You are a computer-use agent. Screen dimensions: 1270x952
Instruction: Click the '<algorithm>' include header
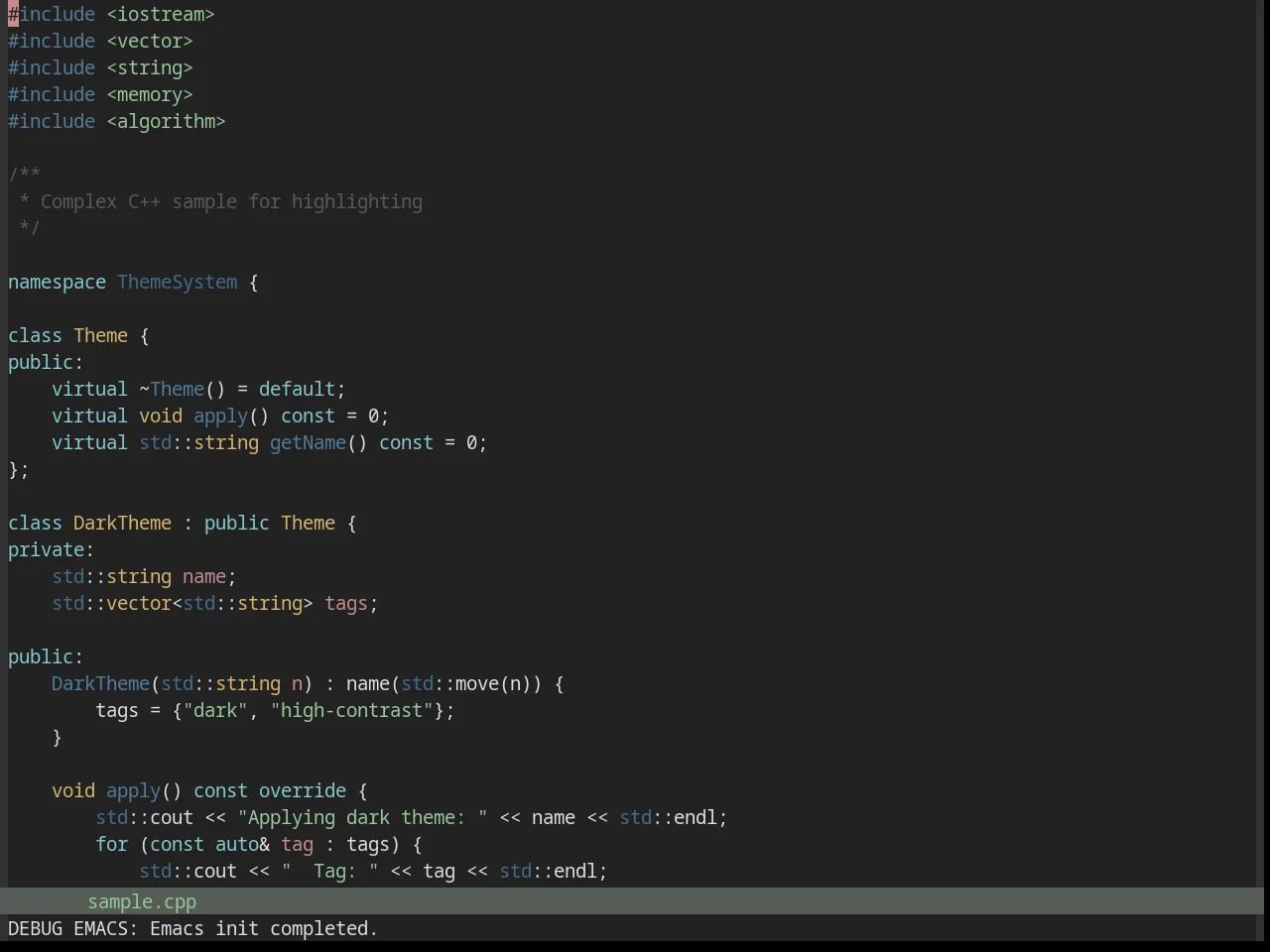tap(166, 121)
